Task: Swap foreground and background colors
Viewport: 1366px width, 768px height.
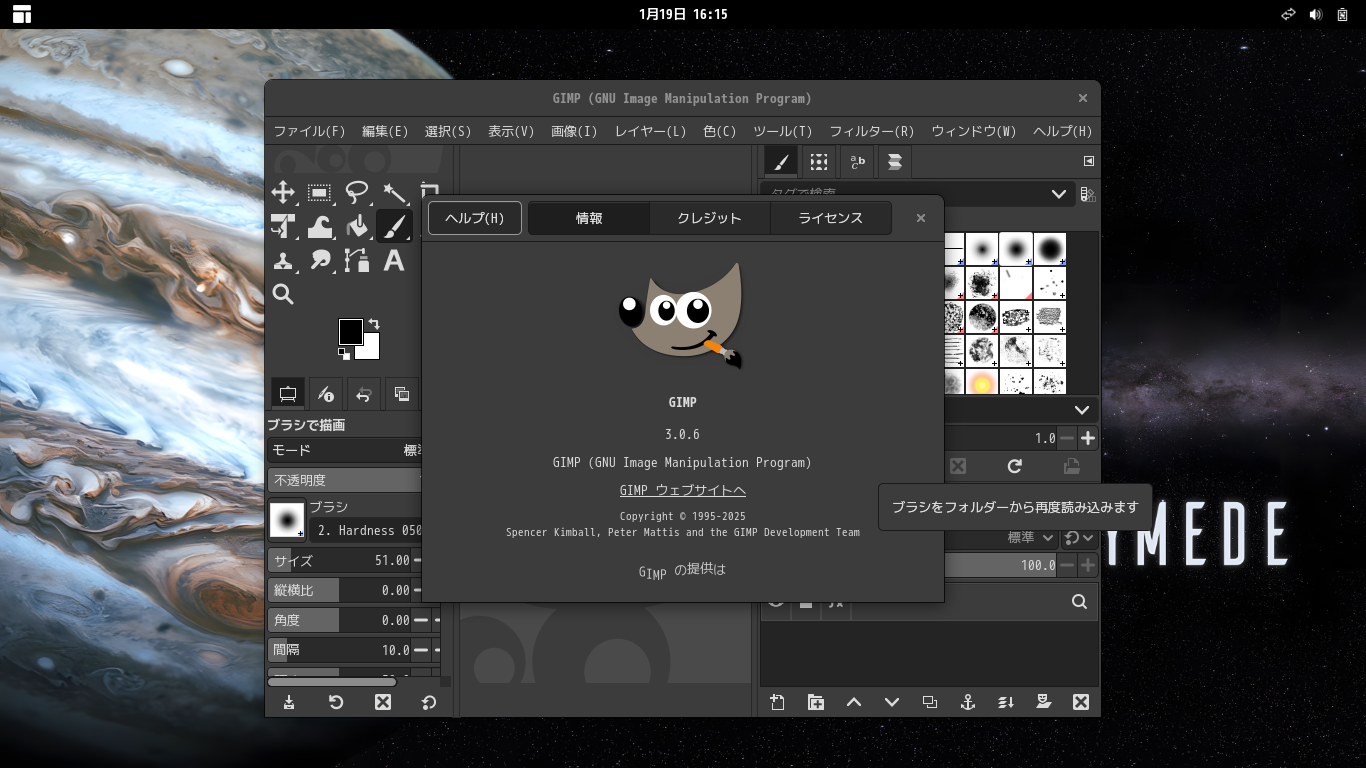Action: coord(374,324)
